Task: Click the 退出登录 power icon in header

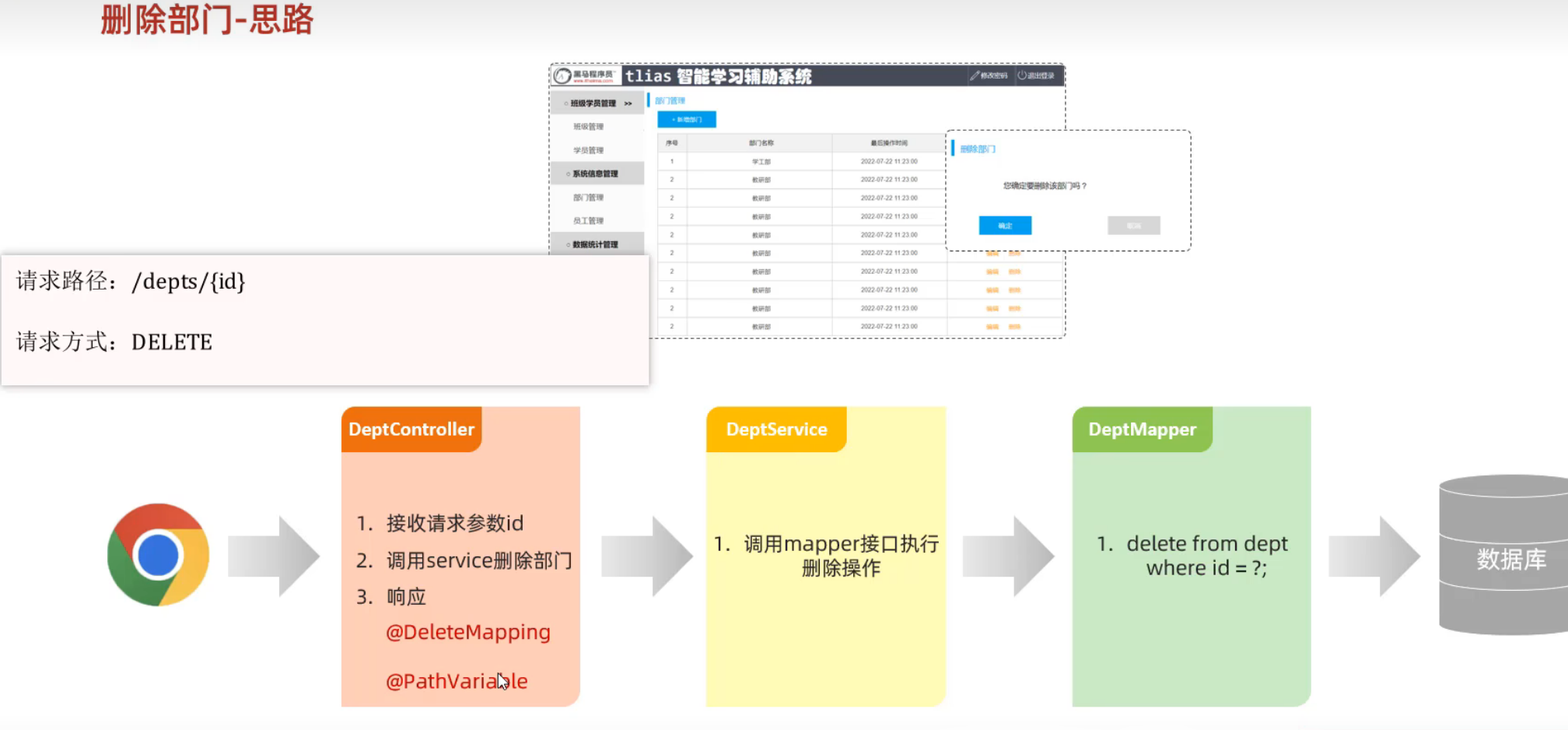Action: [x=1022, y=75]
